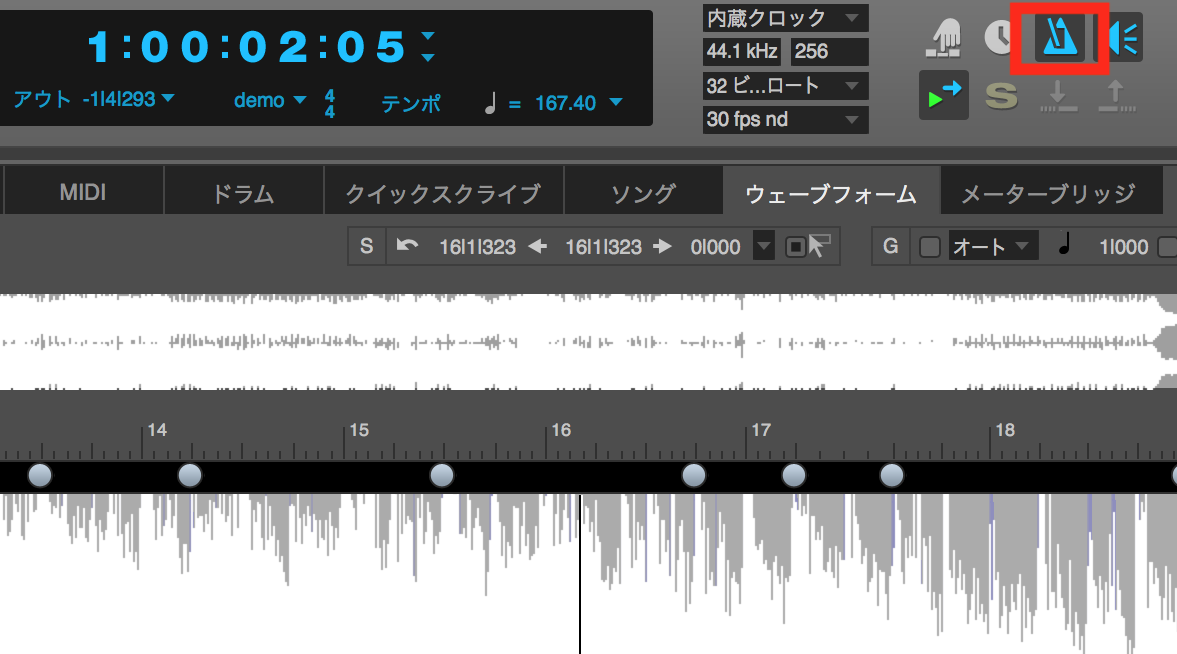Click the step record hand icon

click(x=943, y=38)
